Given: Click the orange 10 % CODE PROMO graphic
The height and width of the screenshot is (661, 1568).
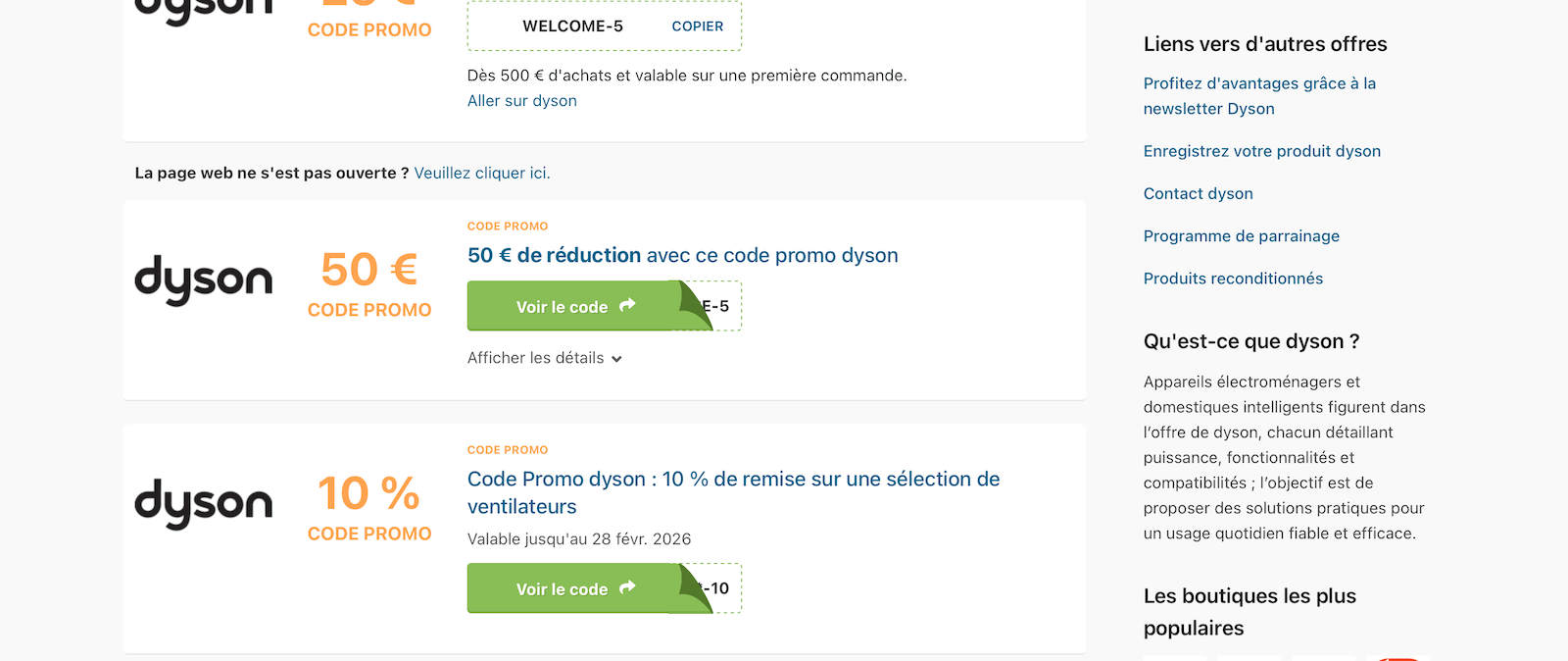Looking at the screenshot, I should click(x=369, y=508).
